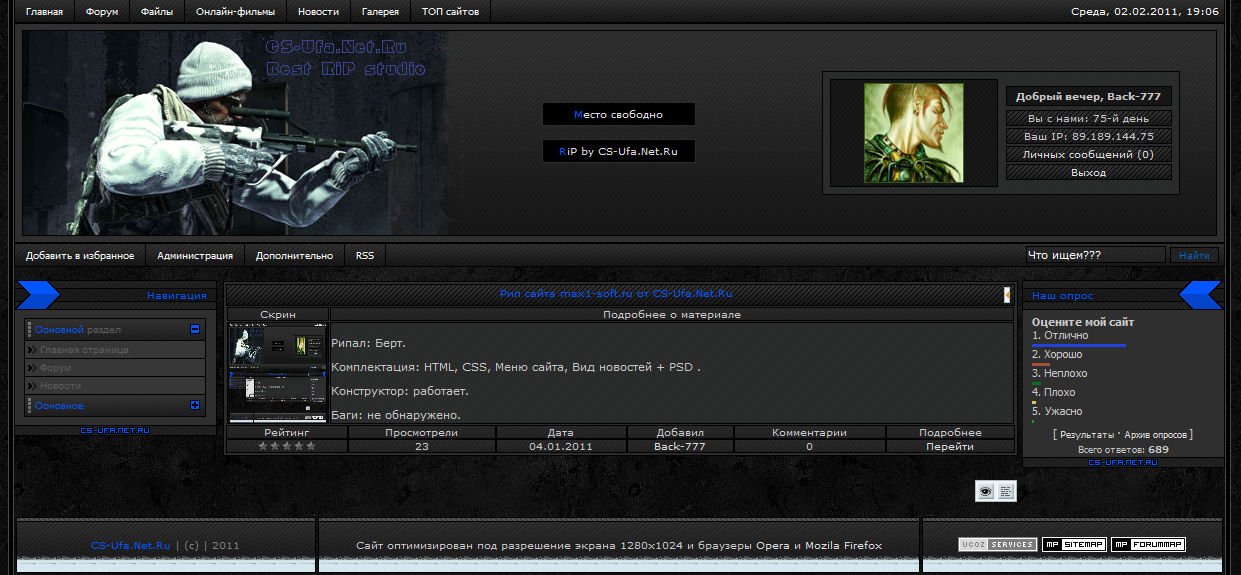Click the user avatar portrait image
The height and width of the screenshot is (575, 1241).
913,133
